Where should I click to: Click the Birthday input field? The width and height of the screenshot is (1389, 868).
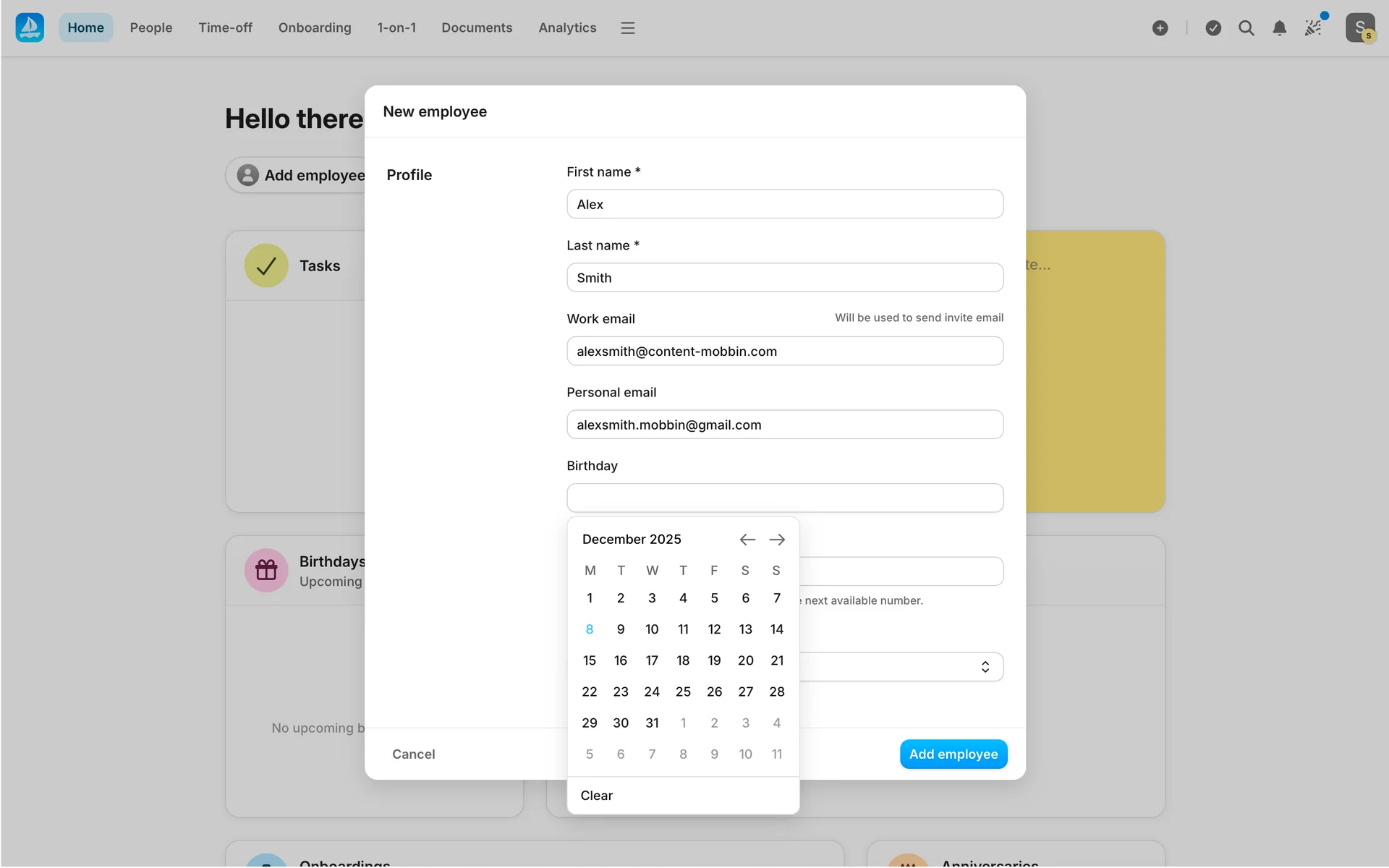pos(784,498)
